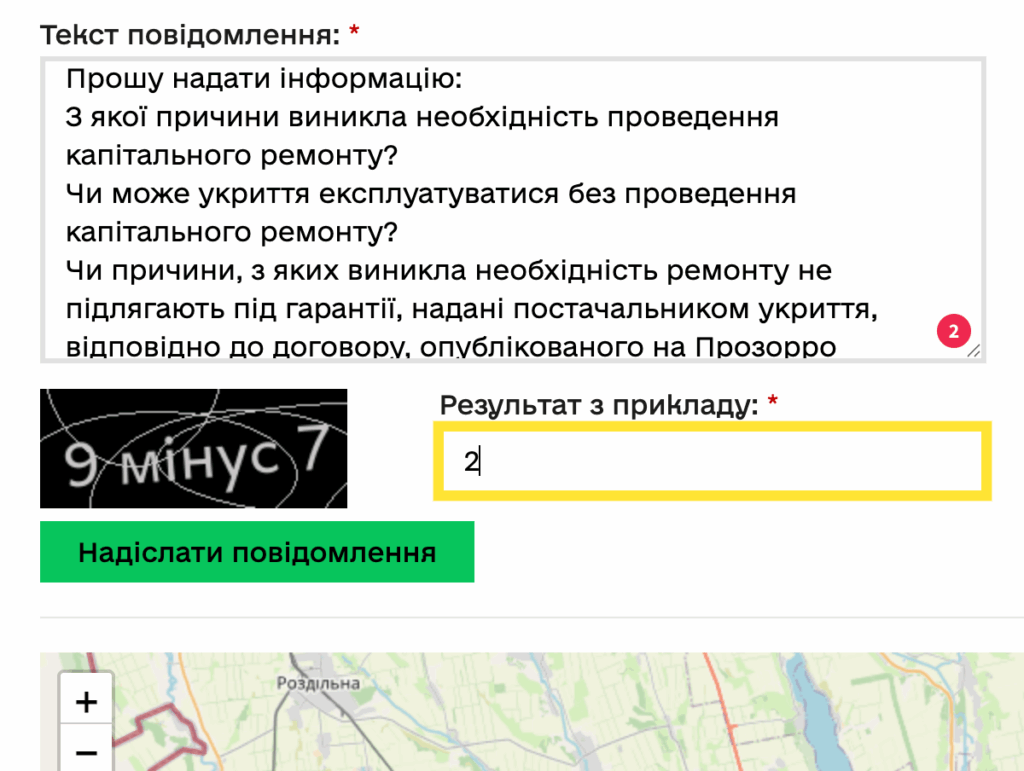Click the red badge with number 2
Image resolution: width=1024 pixels, height=771 pixels.
pyautogui.click(x=953, y=331)
